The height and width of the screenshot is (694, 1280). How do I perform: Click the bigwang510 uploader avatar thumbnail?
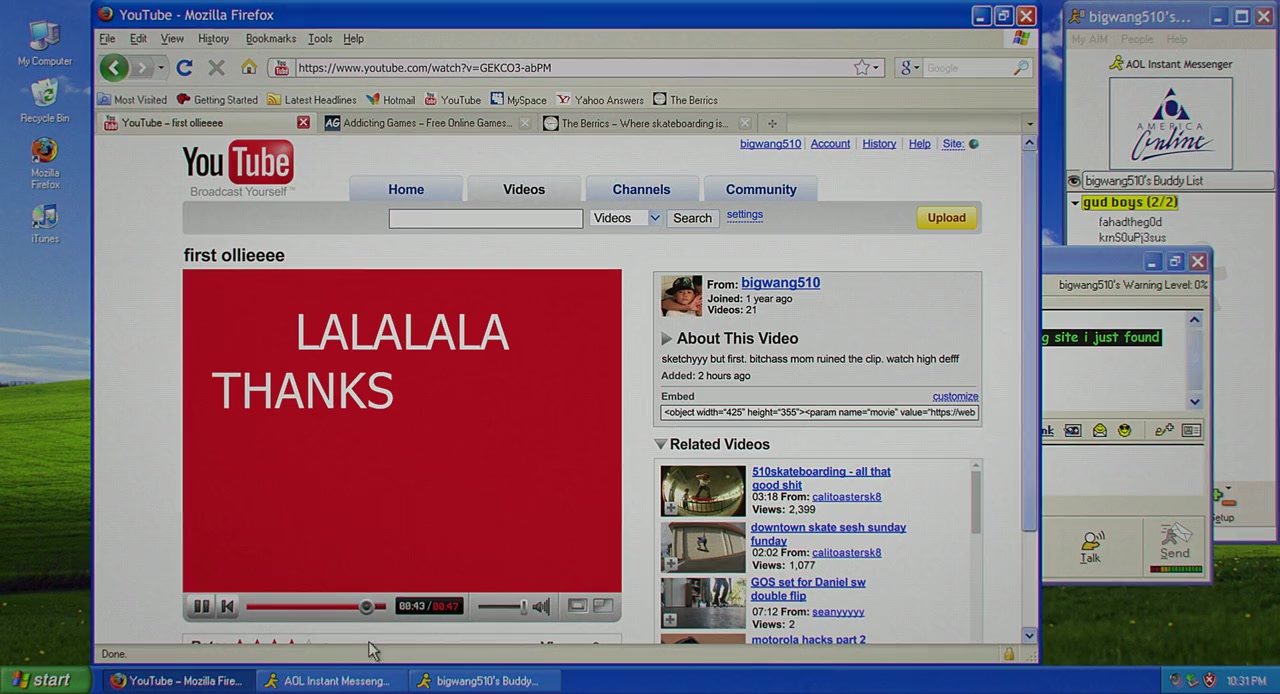coord(681,297)
